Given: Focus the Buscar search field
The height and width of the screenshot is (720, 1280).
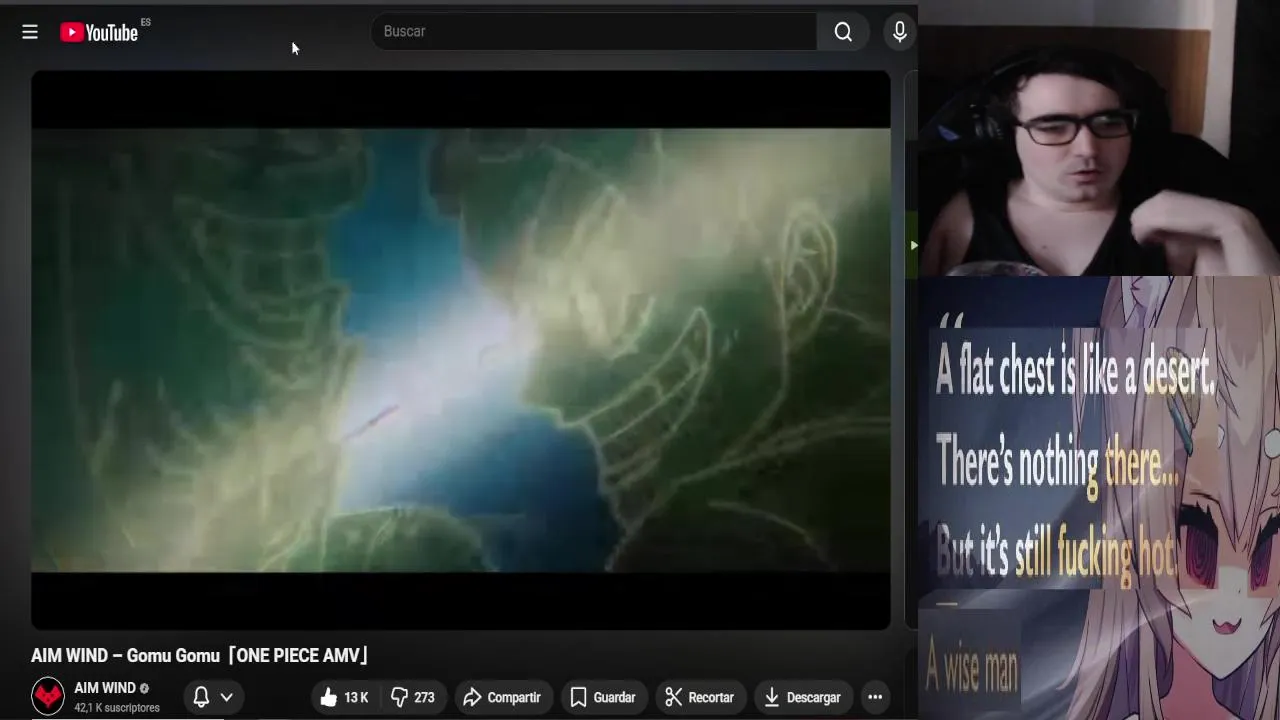Looking at the screenshot, I should pos(593,32).
